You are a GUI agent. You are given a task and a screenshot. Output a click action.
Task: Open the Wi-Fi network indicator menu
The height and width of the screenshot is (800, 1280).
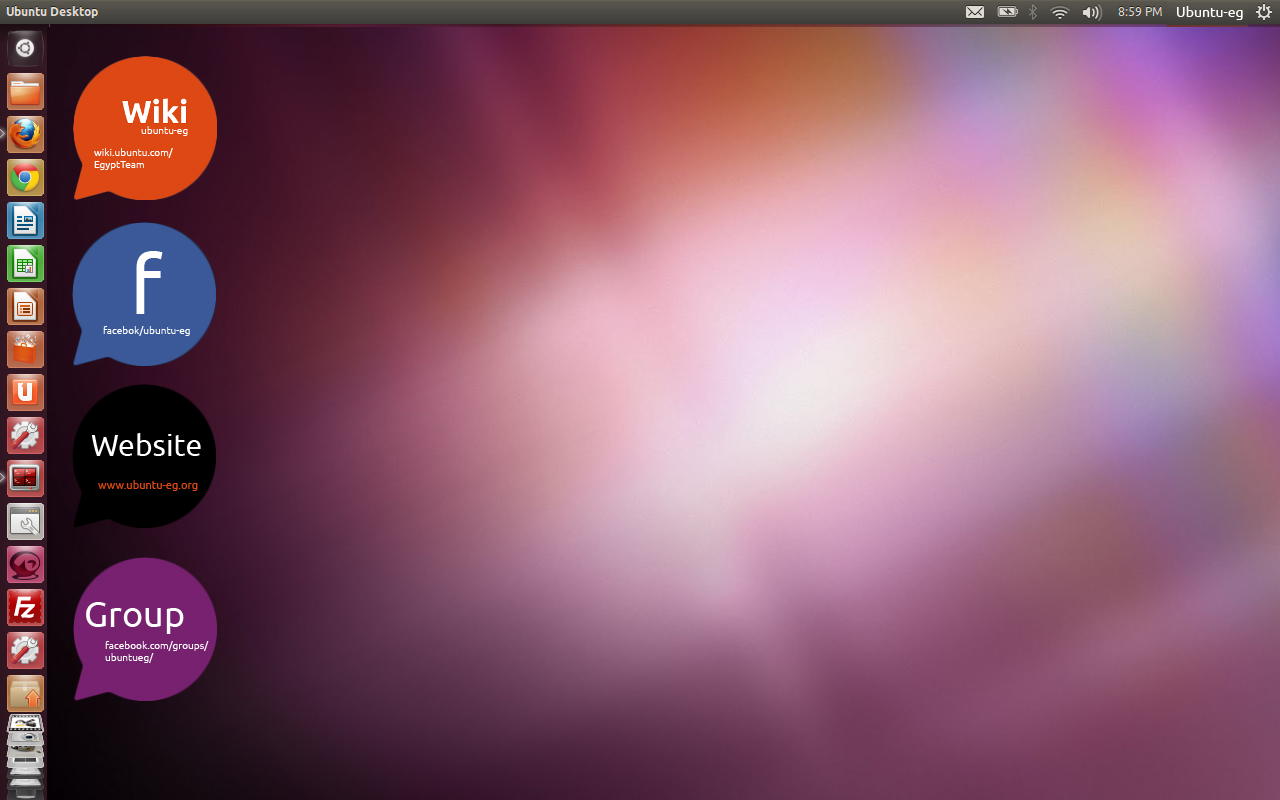(x=1060, y=12)
